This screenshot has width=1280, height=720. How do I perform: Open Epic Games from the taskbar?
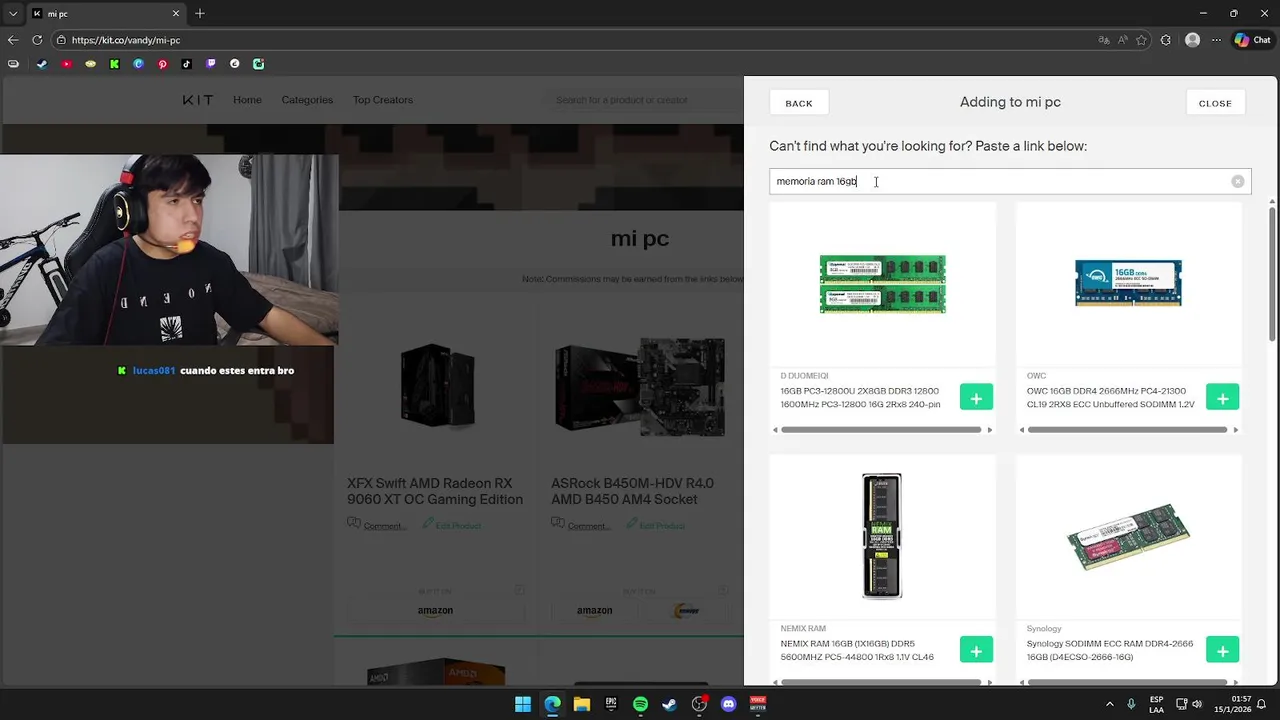(611, 704)
